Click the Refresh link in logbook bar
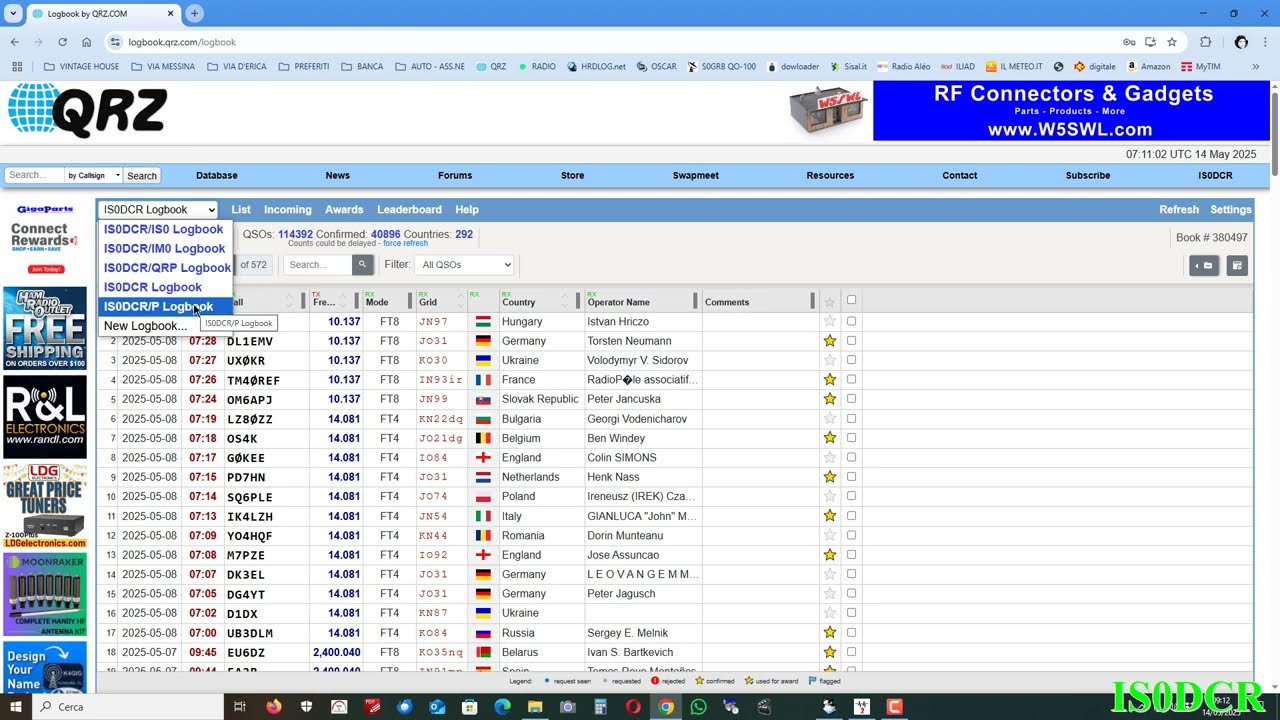This screenshot has width=1280, height=720. pos(1179,209)
